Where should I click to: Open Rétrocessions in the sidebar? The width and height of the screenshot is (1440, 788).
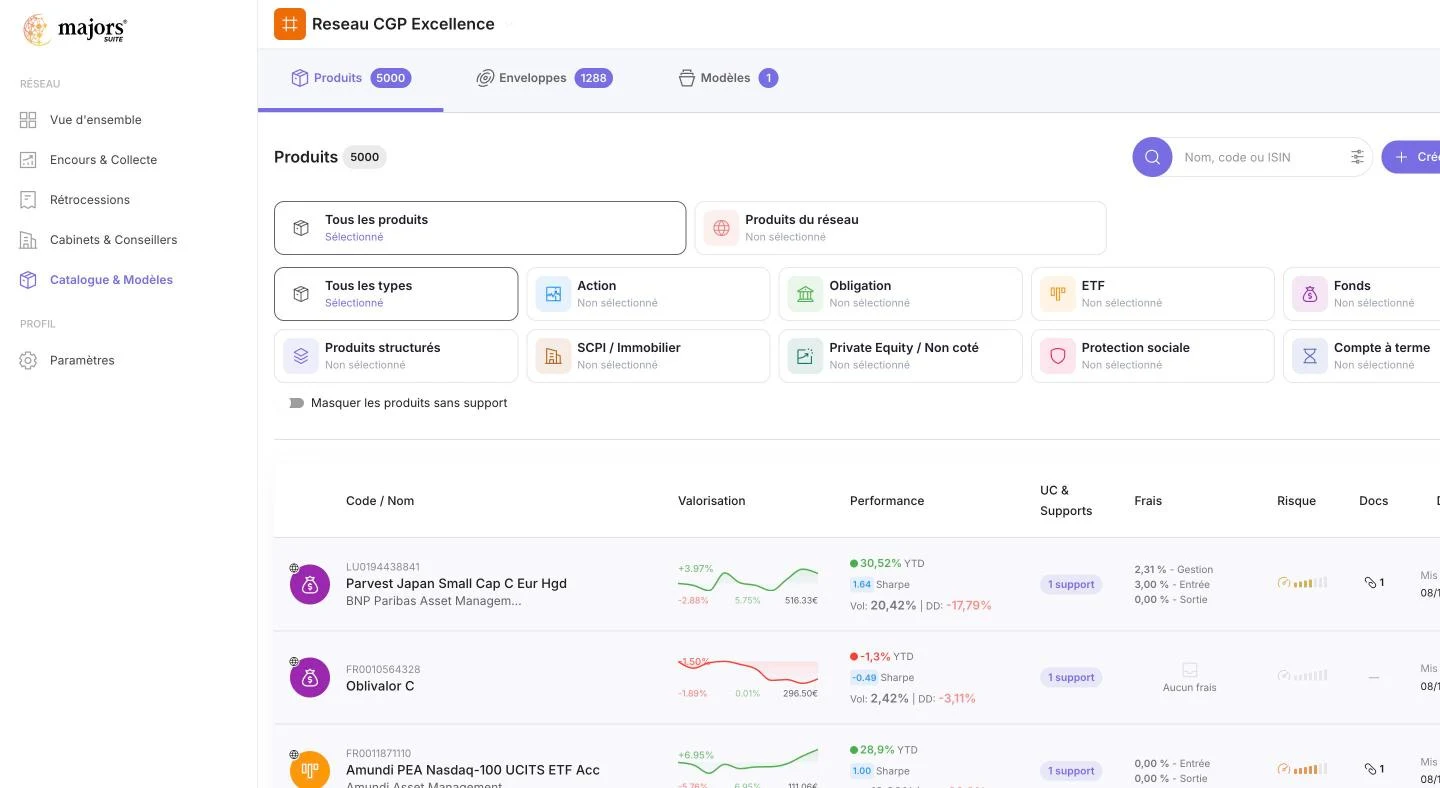coord(90,200)
